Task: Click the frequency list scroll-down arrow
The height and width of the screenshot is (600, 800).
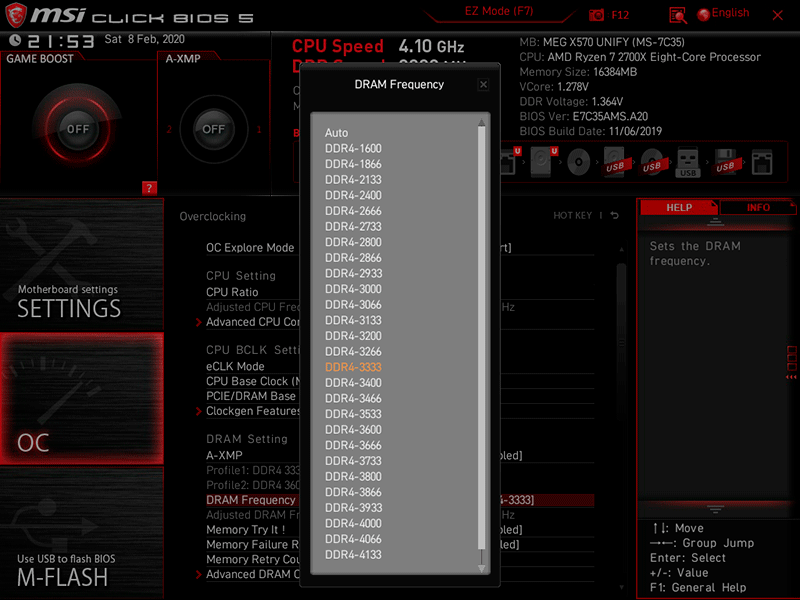Action: point(481,568)
